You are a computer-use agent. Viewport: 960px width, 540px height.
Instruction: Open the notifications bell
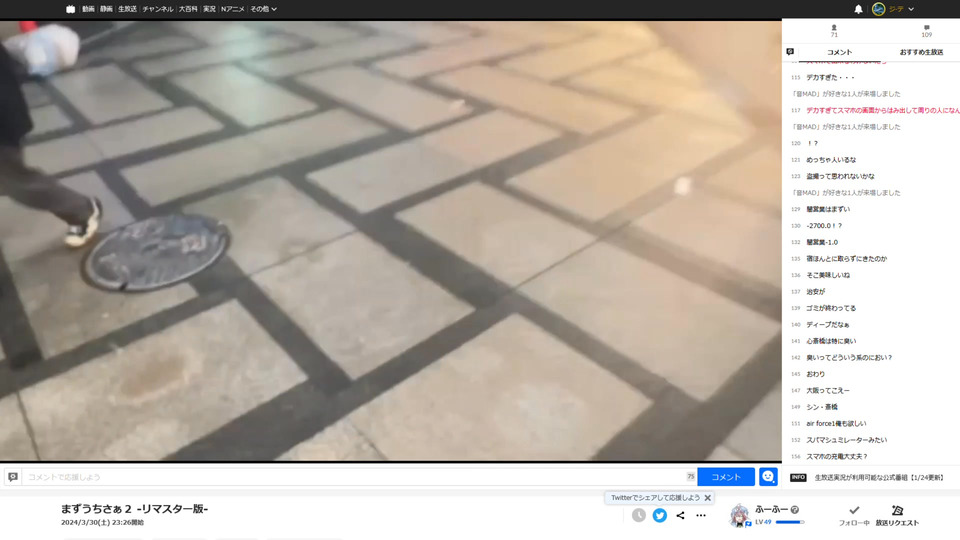click(x=858, y=9)
